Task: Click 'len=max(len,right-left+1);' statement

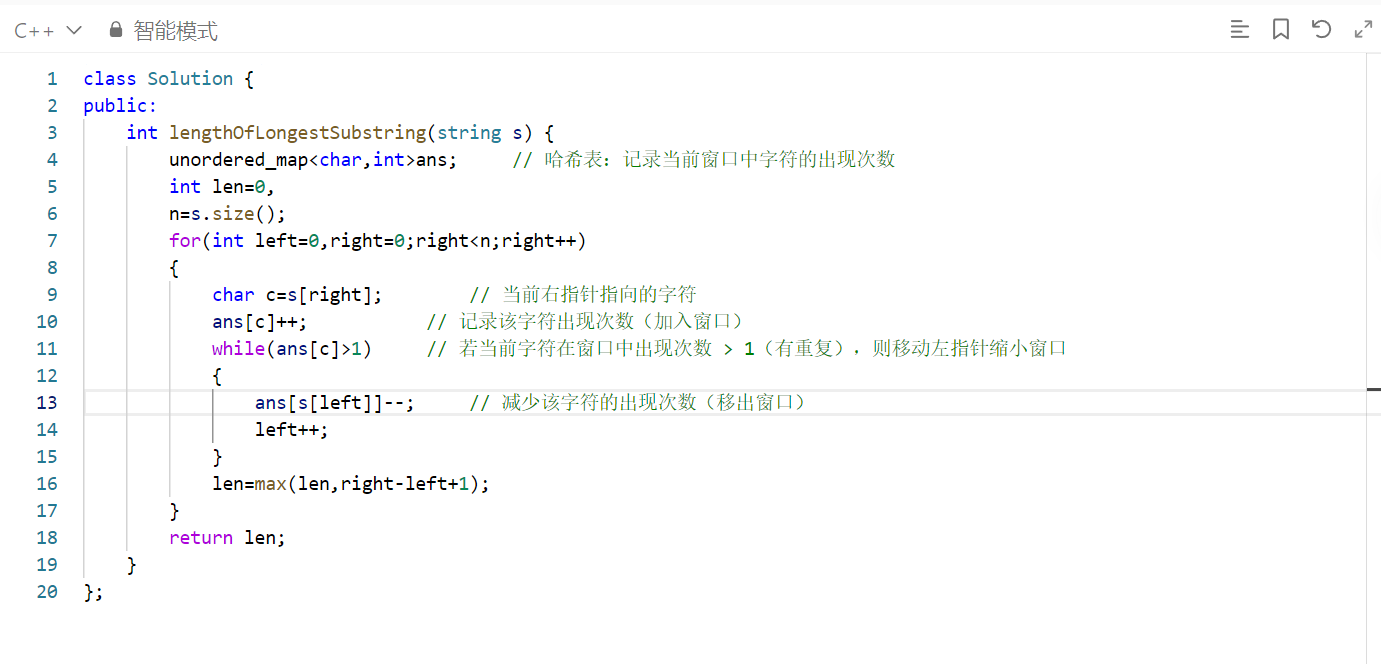Action: [351, 484]
